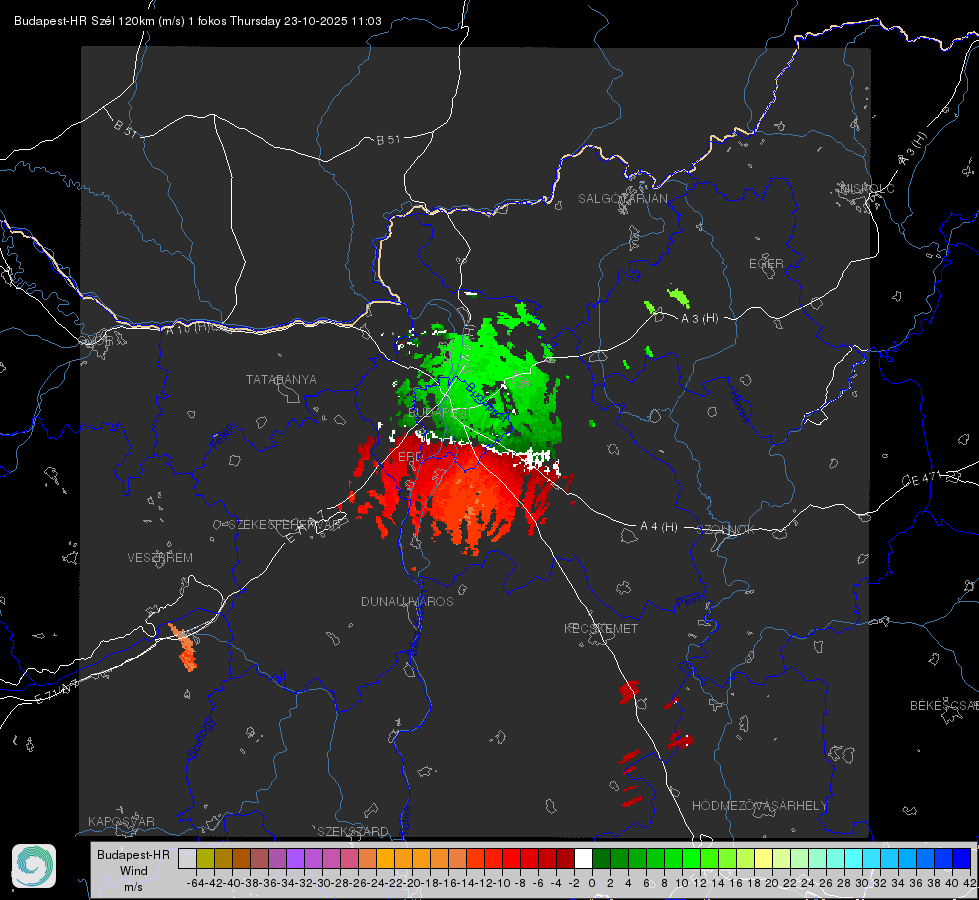Click the legend value -64
979x900 pixels.
click(196, 883)
